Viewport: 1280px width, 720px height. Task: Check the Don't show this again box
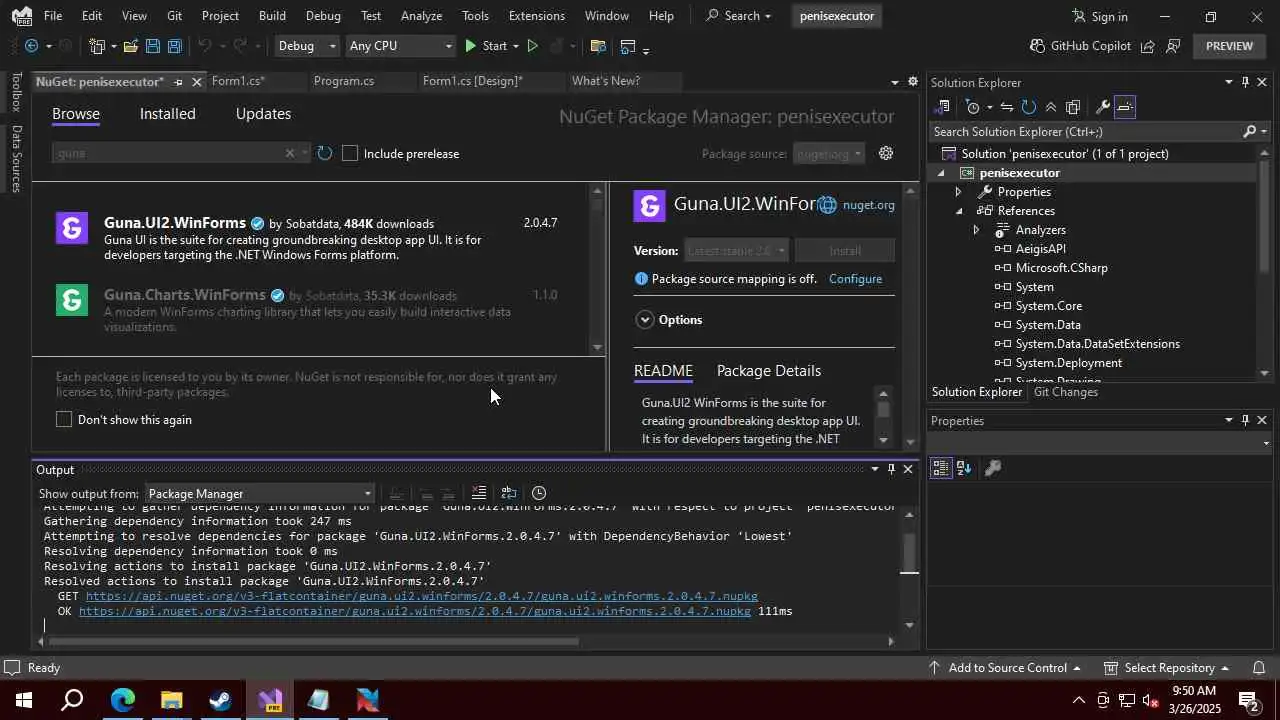[64, 419]
